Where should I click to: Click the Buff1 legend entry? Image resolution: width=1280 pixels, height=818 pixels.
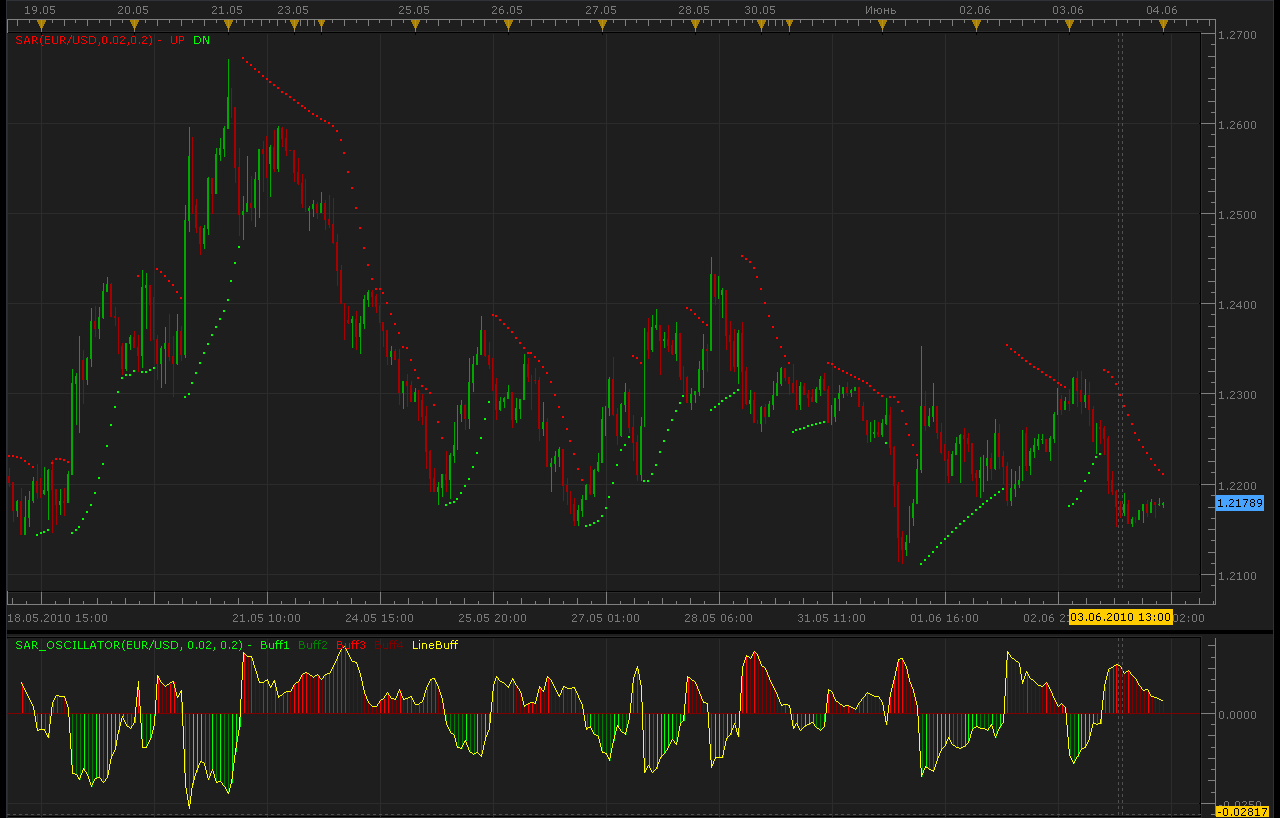(x=275, y=645)
